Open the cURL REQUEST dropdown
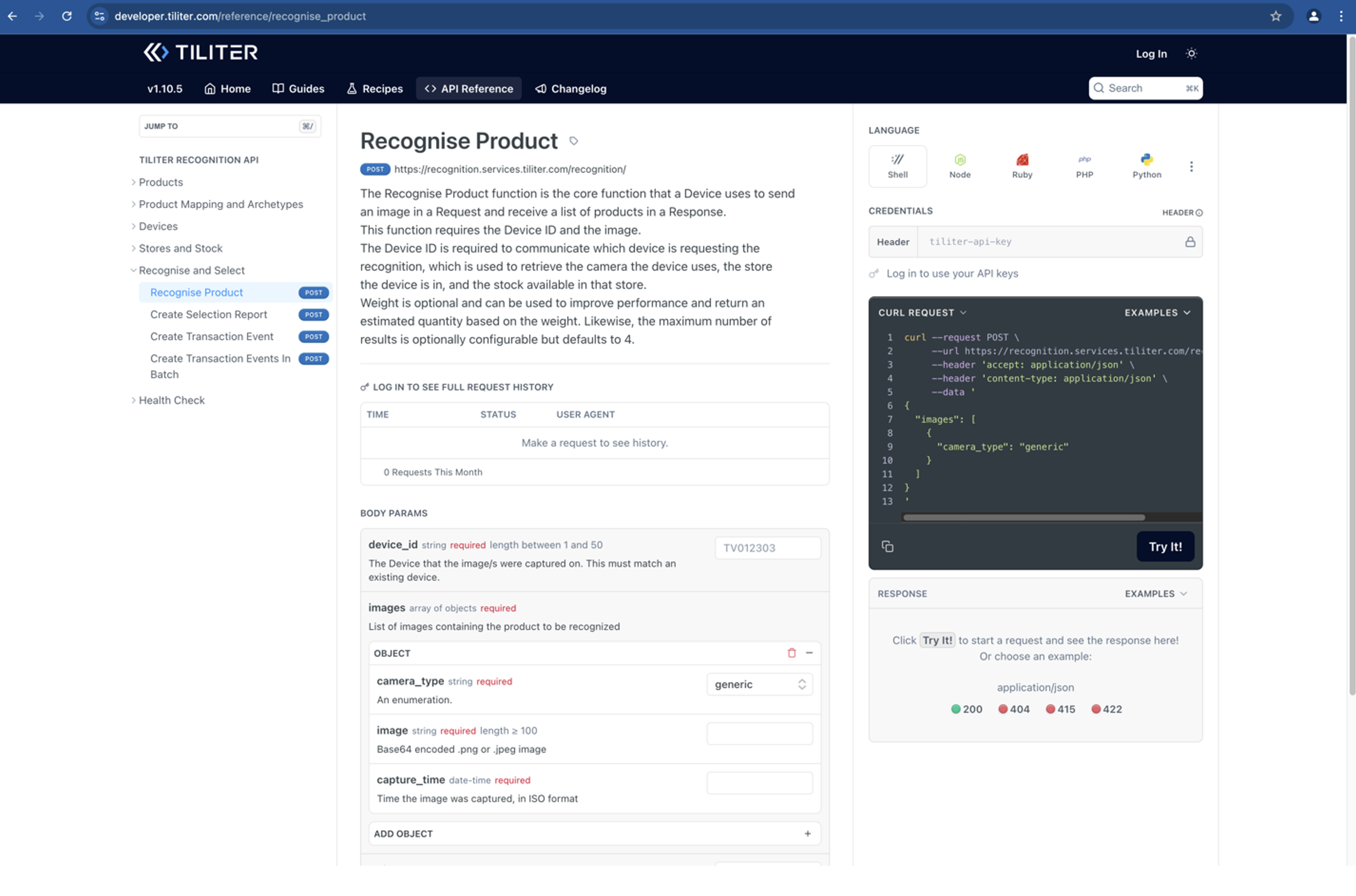Viewport: 1356px width, 896px height. tap(922, 313)
